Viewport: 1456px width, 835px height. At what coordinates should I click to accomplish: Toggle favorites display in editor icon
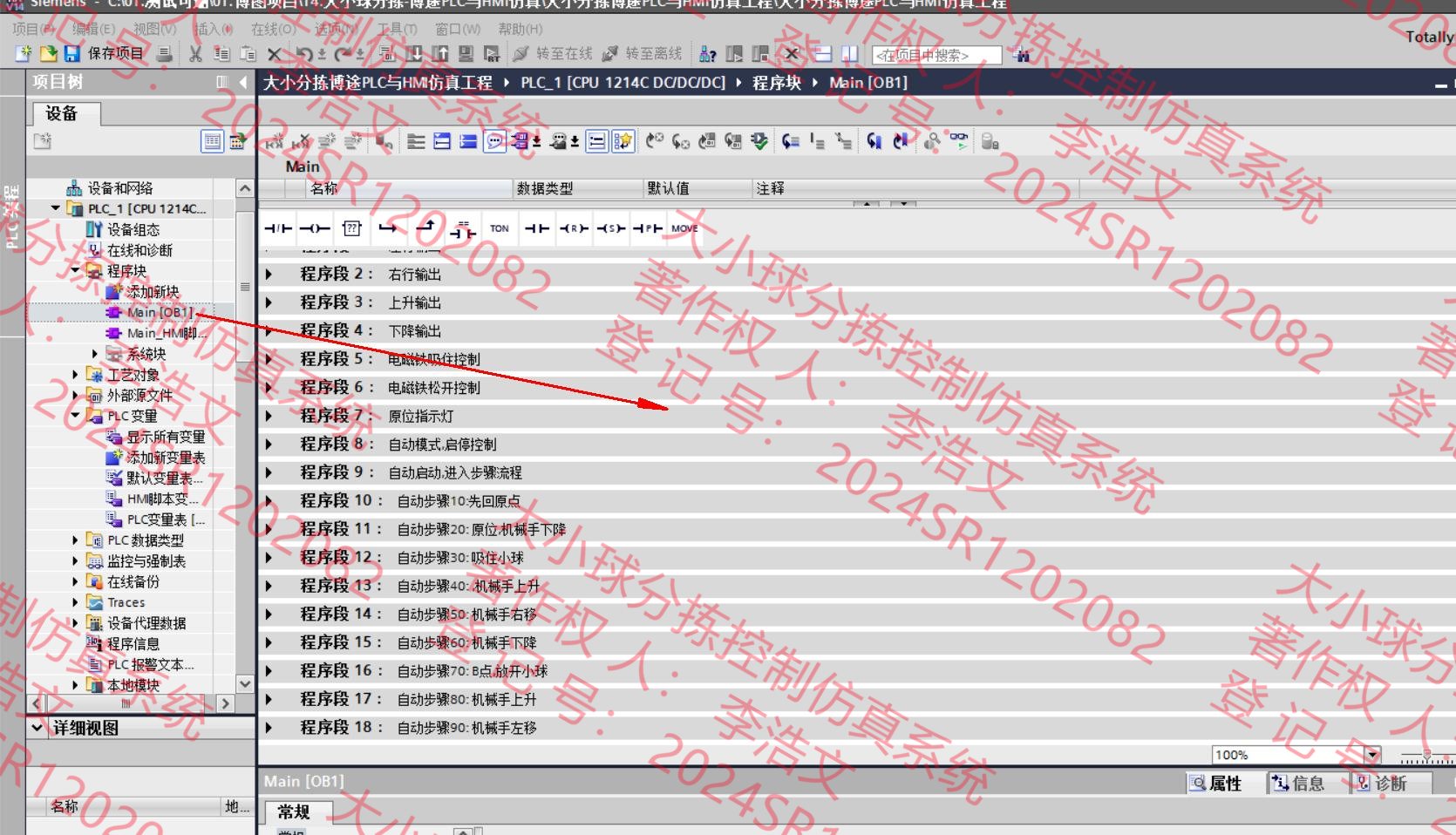click(x=623, y=141)
